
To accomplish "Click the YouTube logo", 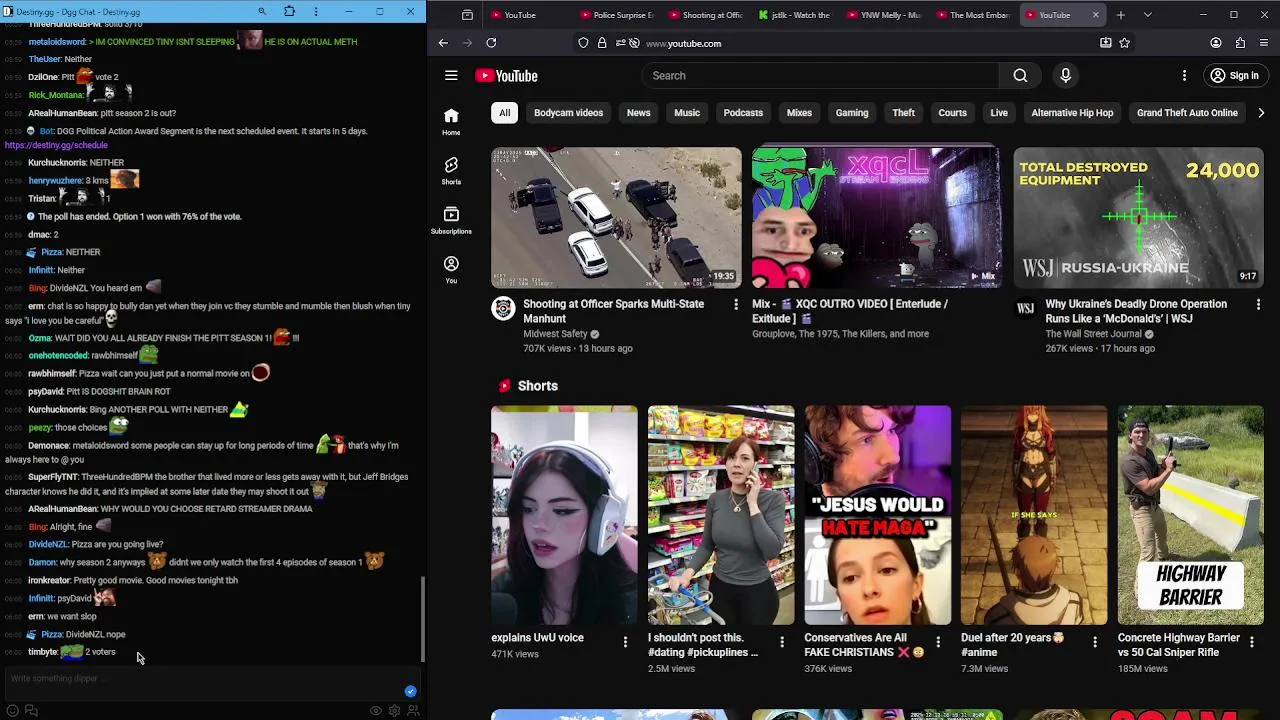I will [507, 76].
